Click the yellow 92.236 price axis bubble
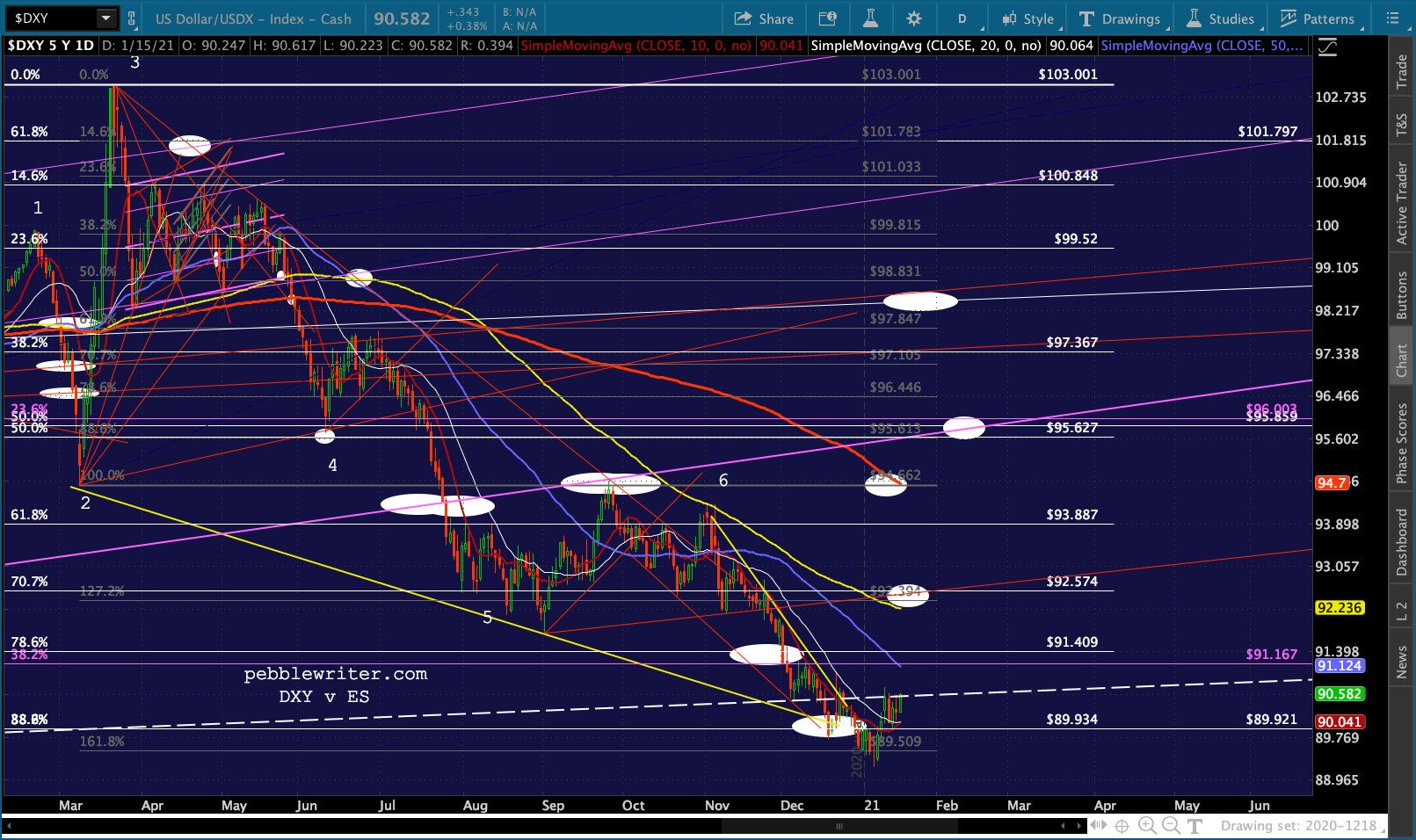Image resolution: width=1416 pixels, height=840 pixels. point(1340,608)
